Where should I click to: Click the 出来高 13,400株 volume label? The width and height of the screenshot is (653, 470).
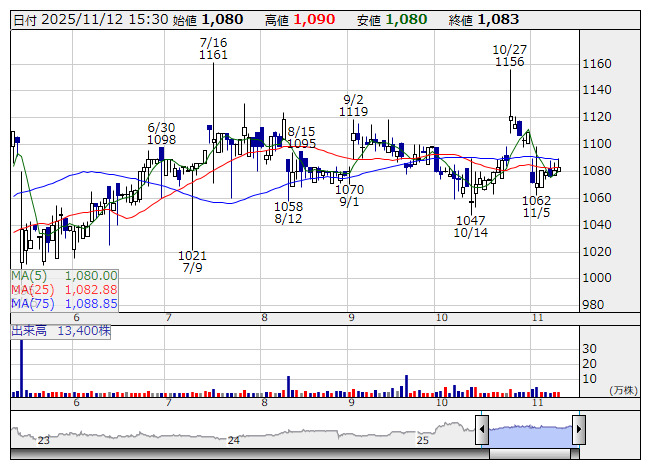[61, 331]
